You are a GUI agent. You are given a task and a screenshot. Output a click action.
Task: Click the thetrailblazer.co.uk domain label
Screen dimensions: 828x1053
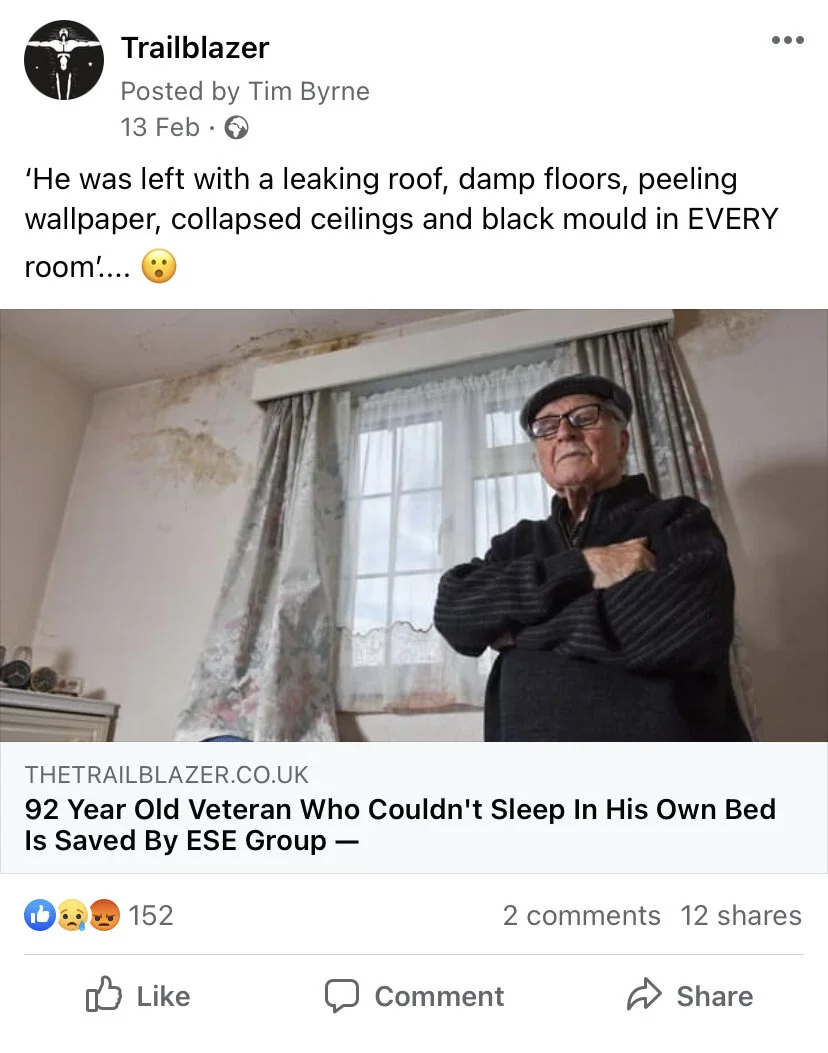(167, 774)
